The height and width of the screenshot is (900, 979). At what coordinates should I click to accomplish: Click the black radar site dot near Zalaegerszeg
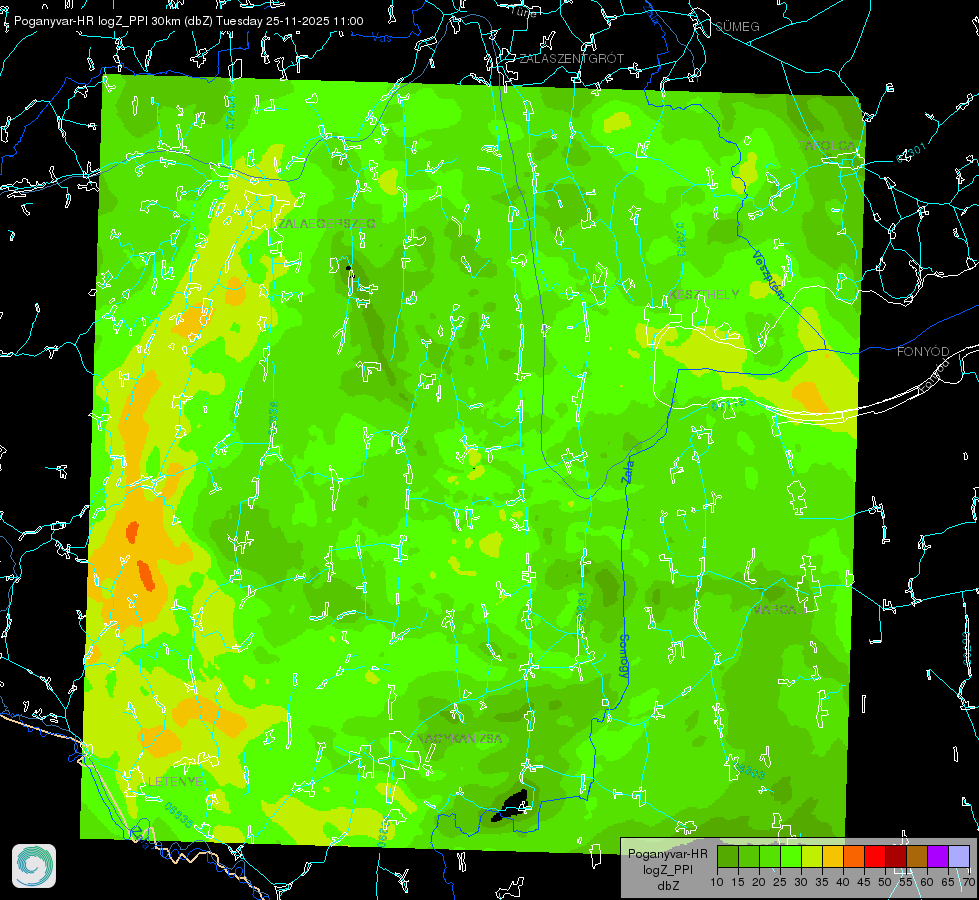[348, 269]
